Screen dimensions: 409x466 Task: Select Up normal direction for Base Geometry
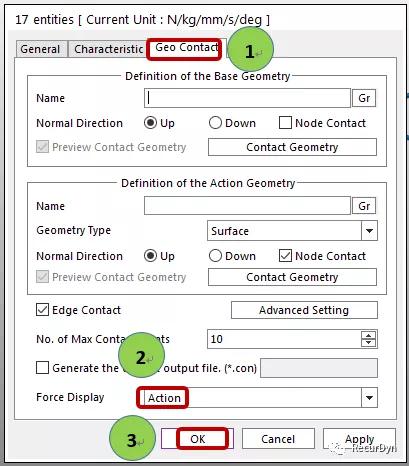tap(150, 123)
